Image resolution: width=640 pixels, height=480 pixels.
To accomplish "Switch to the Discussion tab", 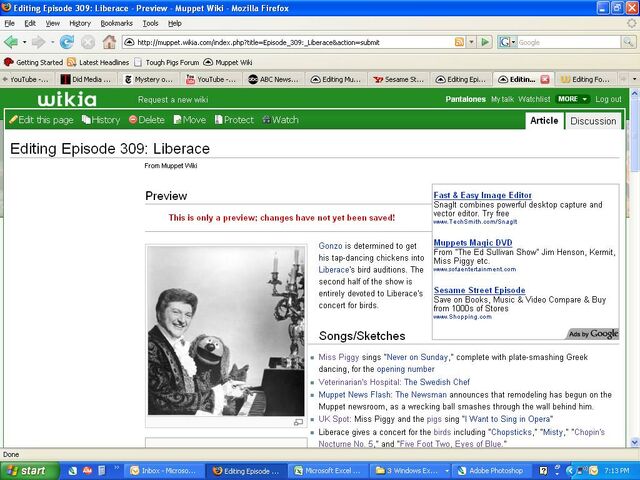I will coord(593,121).
